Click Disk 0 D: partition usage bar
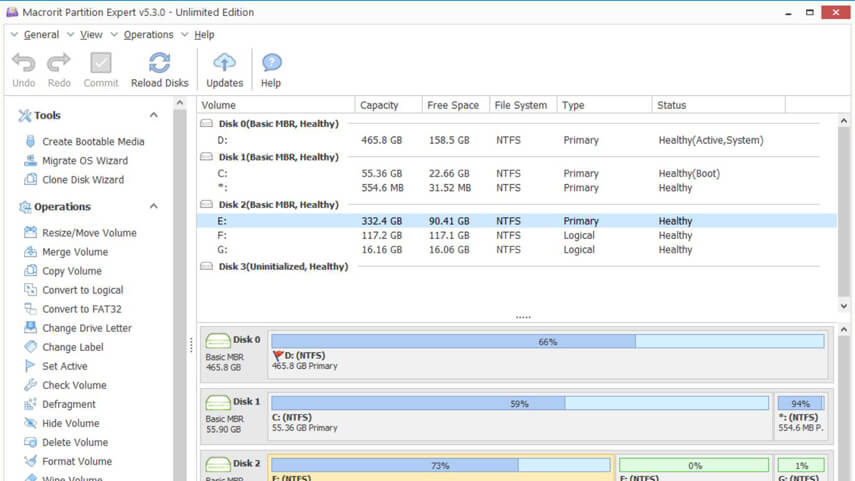 click(547, 342)
